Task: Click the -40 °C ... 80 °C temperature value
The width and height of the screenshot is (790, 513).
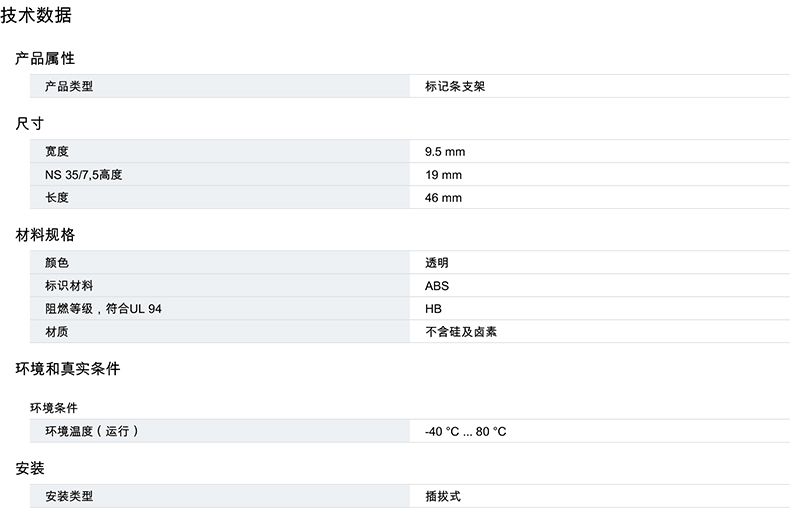Action: point(466,432)
